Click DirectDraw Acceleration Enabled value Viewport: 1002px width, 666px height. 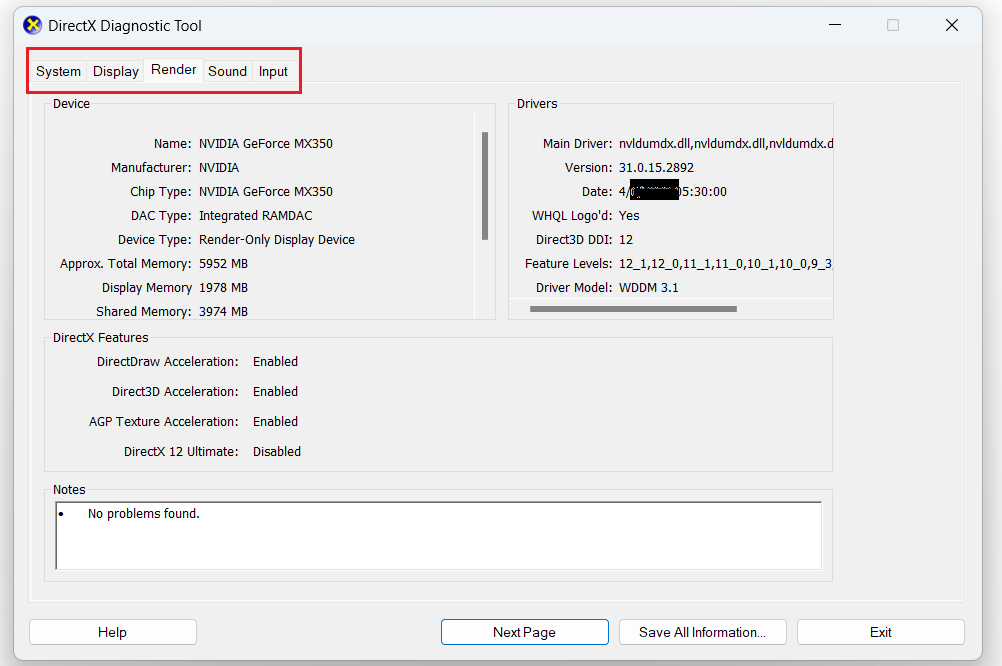pos(275,361)
